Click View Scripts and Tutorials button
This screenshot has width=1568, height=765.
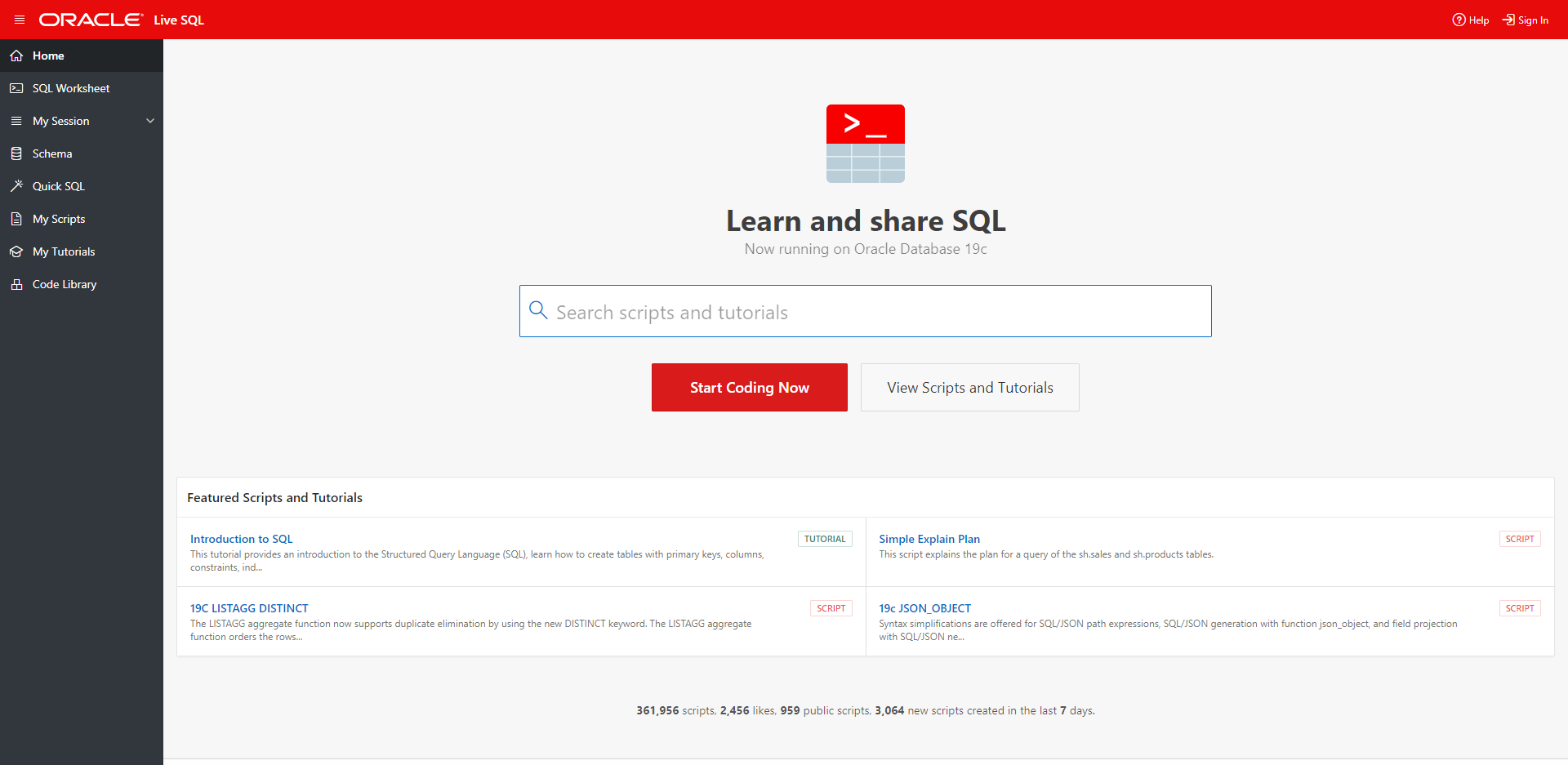click(970, 388)
